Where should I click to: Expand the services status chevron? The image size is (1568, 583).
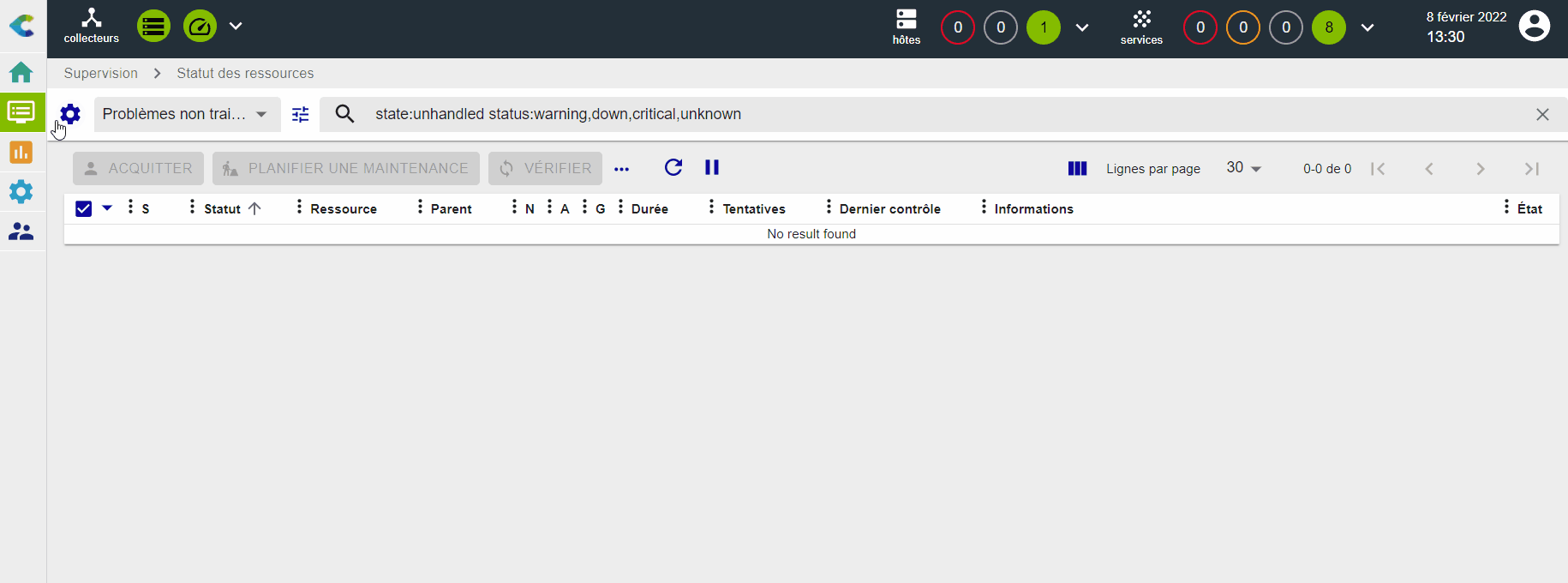(1368, 27)
